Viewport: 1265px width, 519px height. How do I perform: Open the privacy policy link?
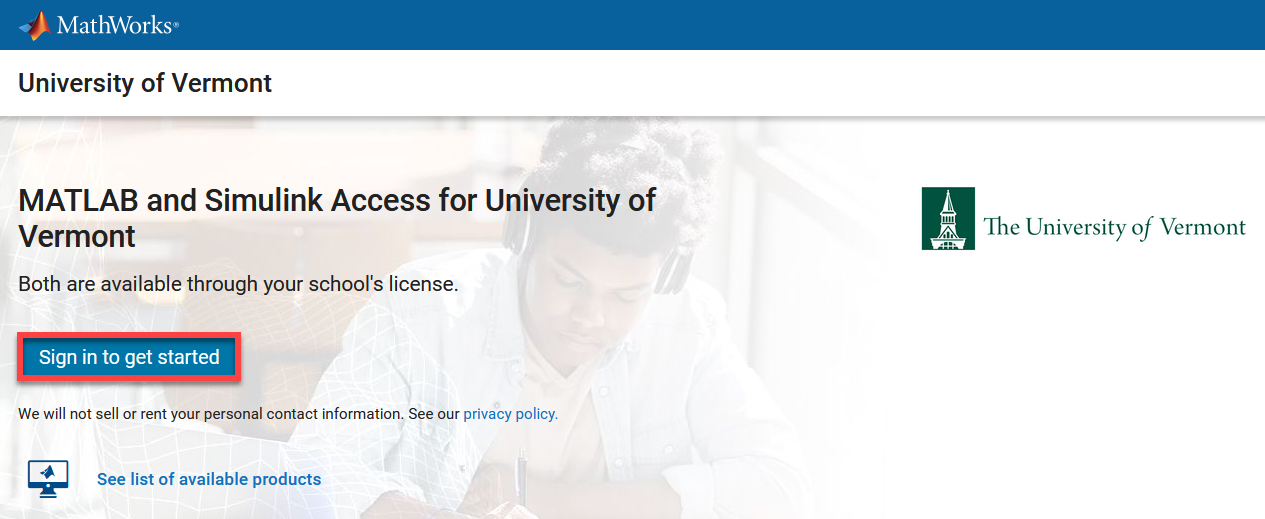tap(510, 413)
